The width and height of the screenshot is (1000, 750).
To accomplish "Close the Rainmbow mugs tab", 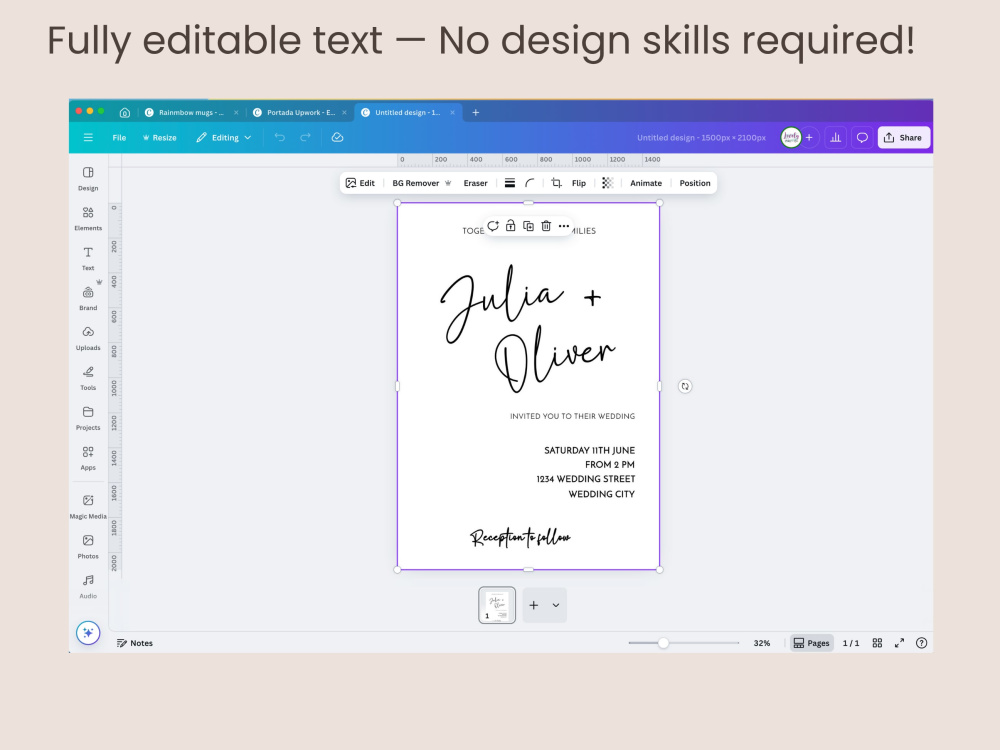I will (236, 112).
